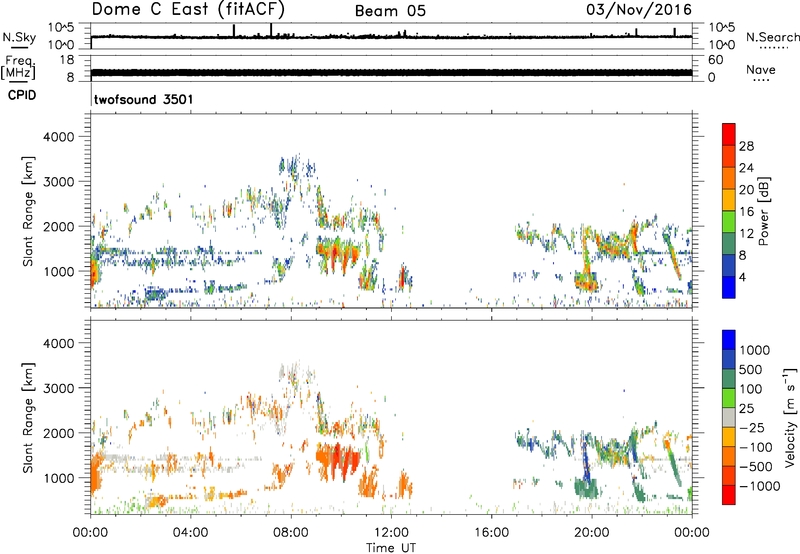Click the "04:00" time axis tick label
Viewport: 800px width, 554px height.
pyautogui.click(x=190, y=533)
